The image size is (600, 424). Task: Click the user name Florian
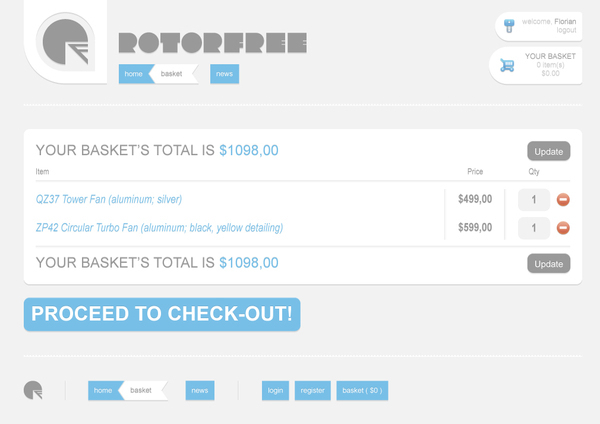pos(565,21)
